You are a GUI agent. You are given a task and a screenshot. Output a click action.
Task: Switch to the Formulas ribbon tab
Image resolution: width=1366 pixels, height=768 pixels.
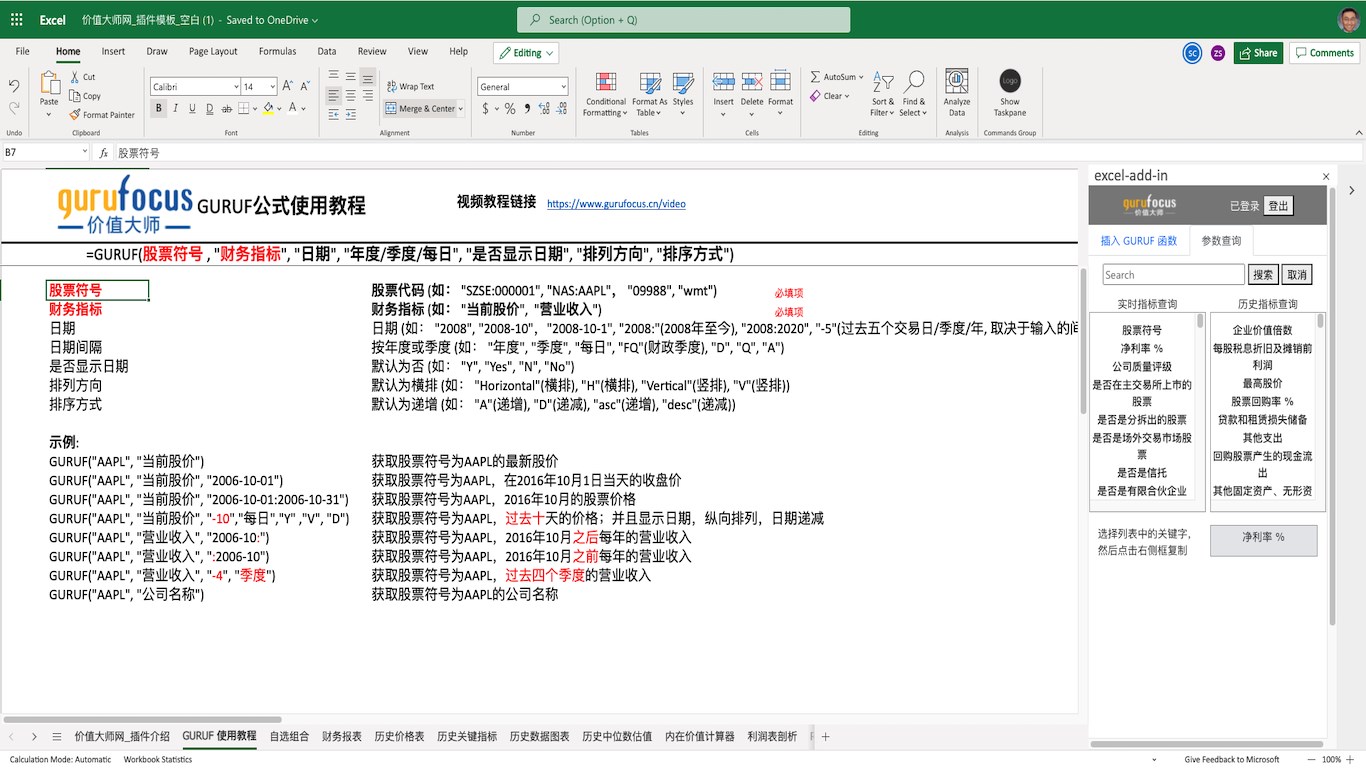coord(278,51)
